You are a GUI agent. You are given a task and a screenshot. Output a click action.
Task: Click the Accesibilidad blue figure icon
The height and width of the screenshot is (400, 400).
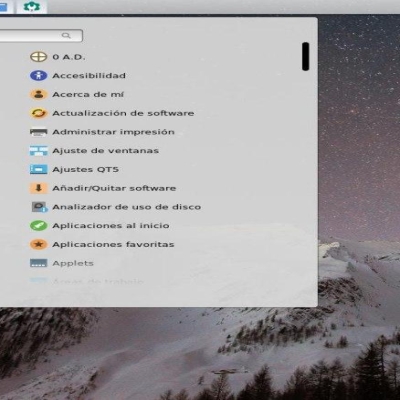coord(39,76)
